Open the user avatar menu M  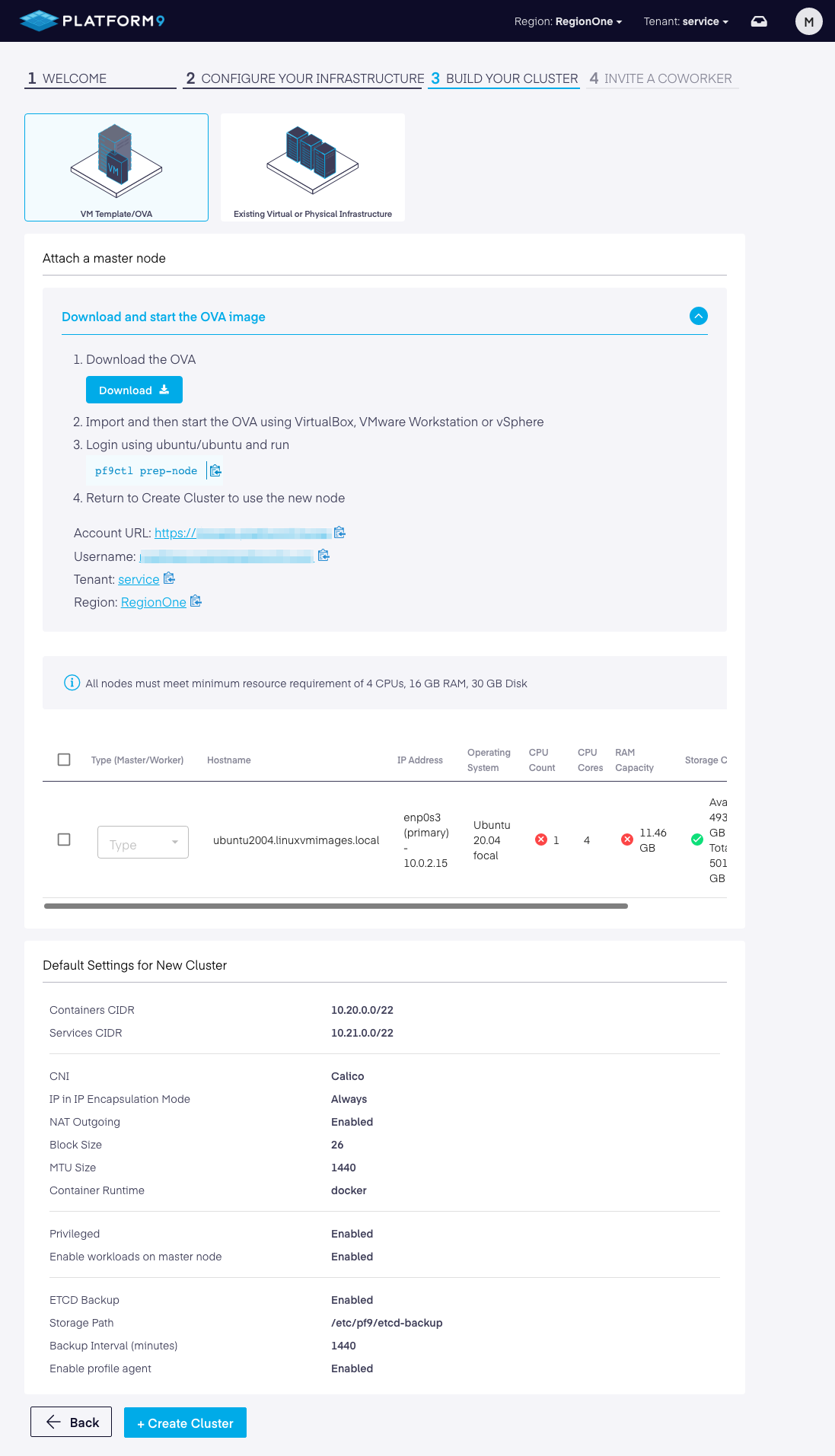pyautogui.click(x=808, y=21)
